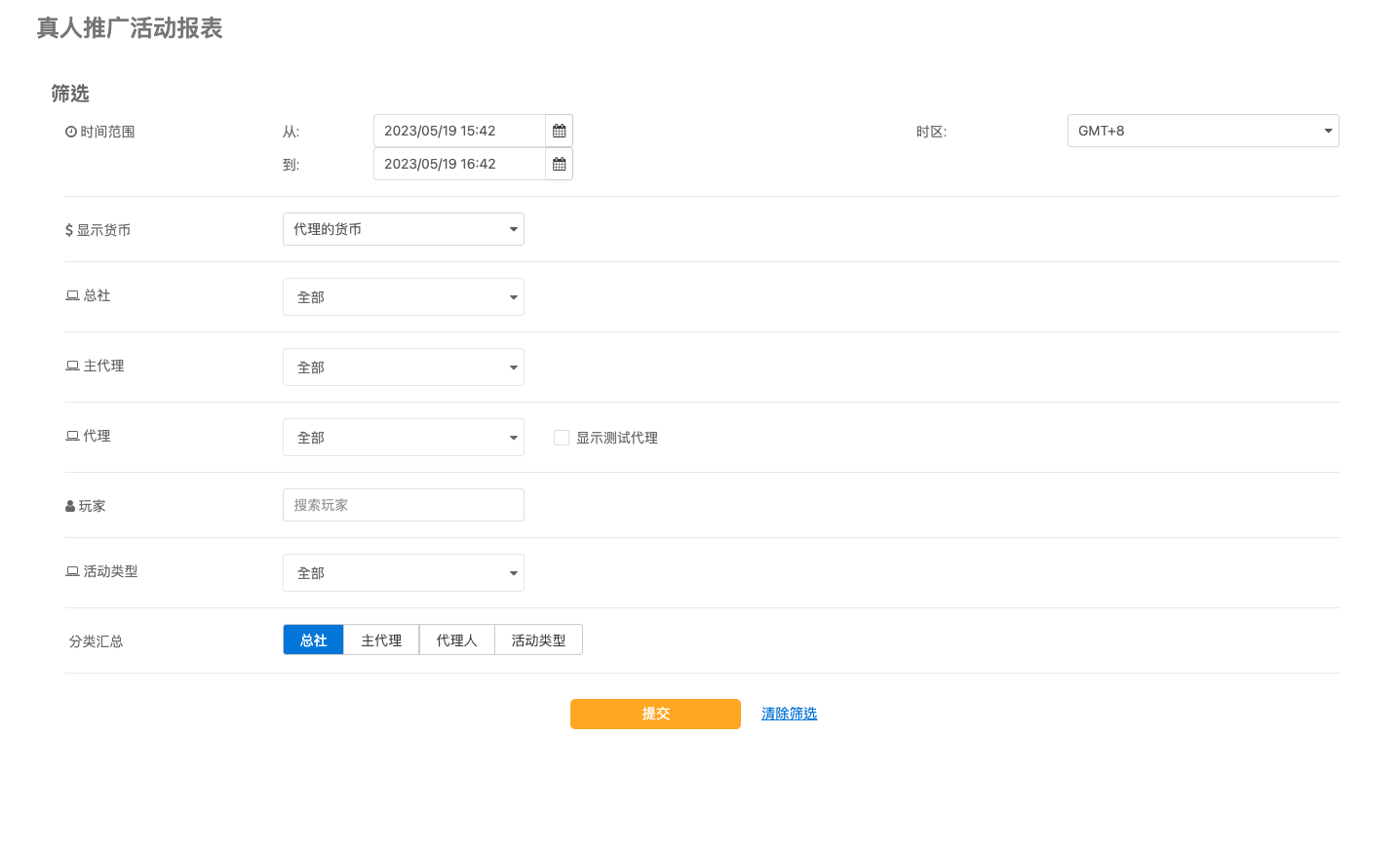Click the start datetime input field

click(x=458, y=131)
